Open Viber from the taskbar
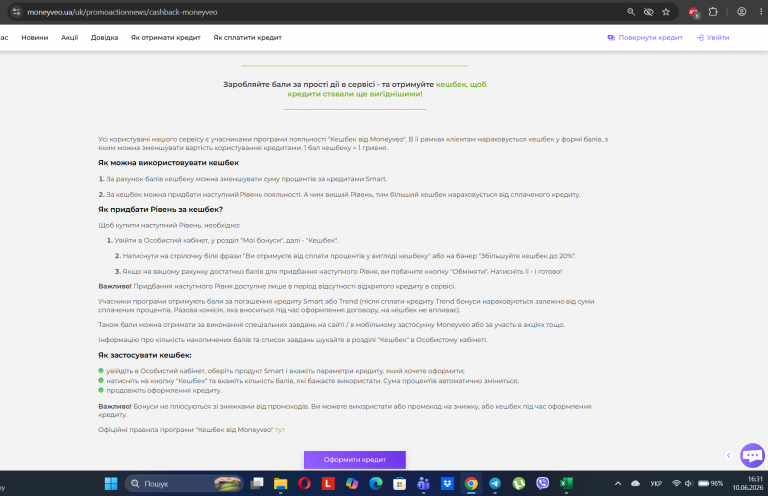Screen dimensions: 768x496 coord(542,484)
